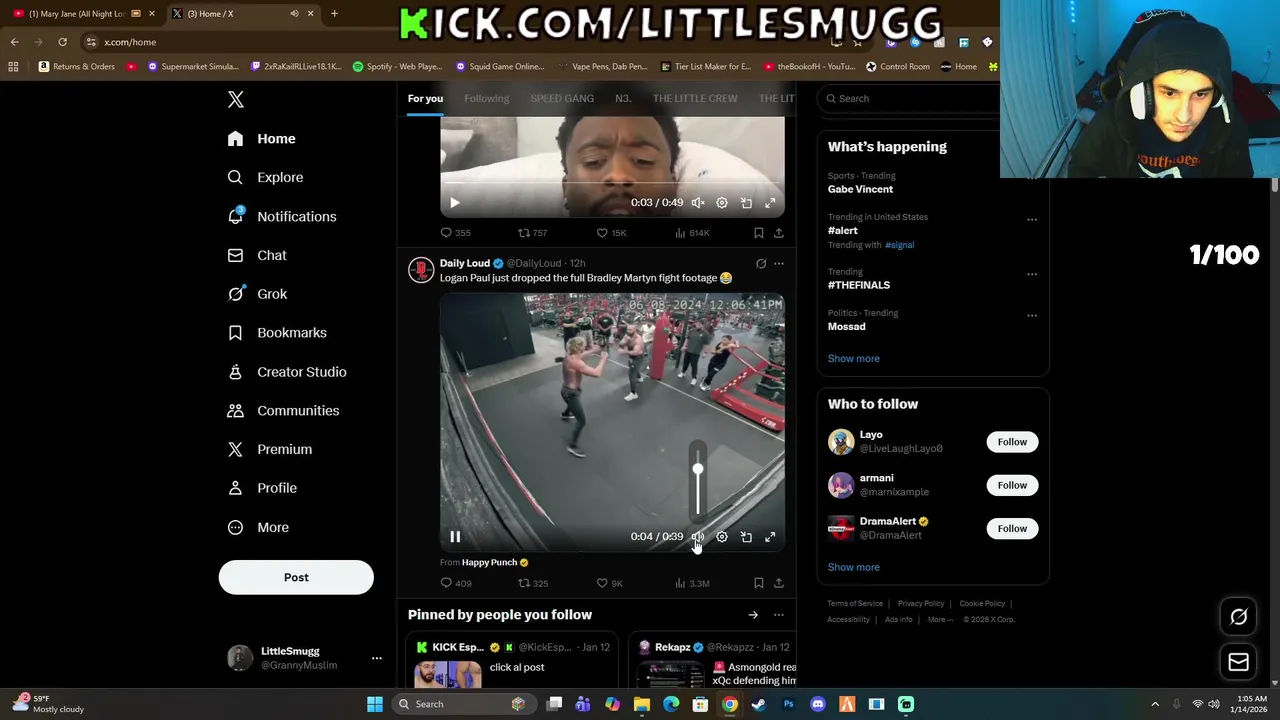The width and height of the screenshot is (1280, 720).
Task: Switch to the Following tab
Action: [x=486, y=98]
